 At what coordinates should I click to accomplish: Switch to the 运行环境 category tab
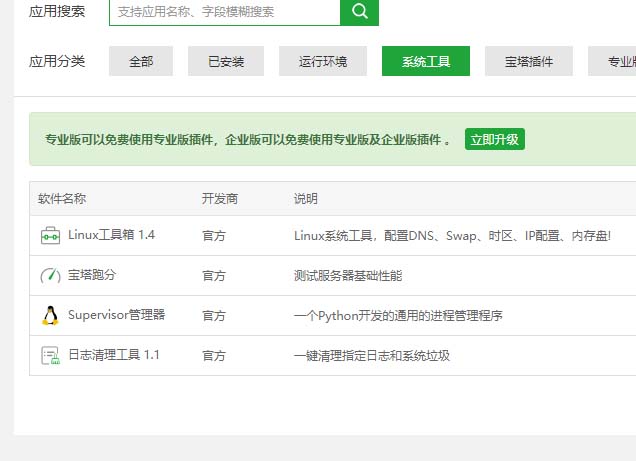pyautogui.click(x=323, y=61)
